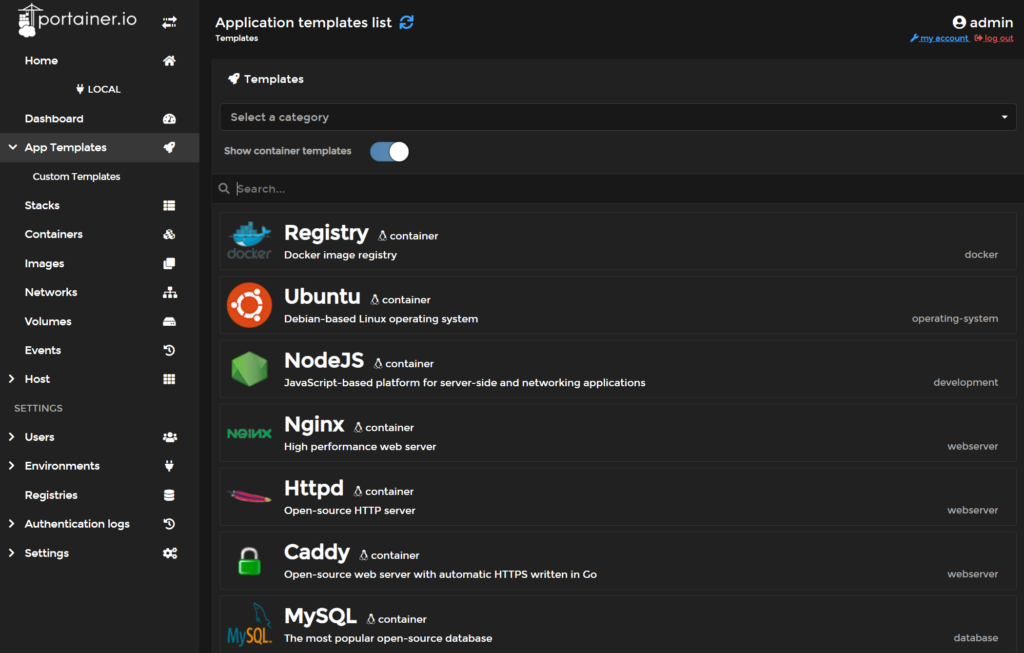
Task: Click the Docker whale logo of Registry
Action: point(249,241)
